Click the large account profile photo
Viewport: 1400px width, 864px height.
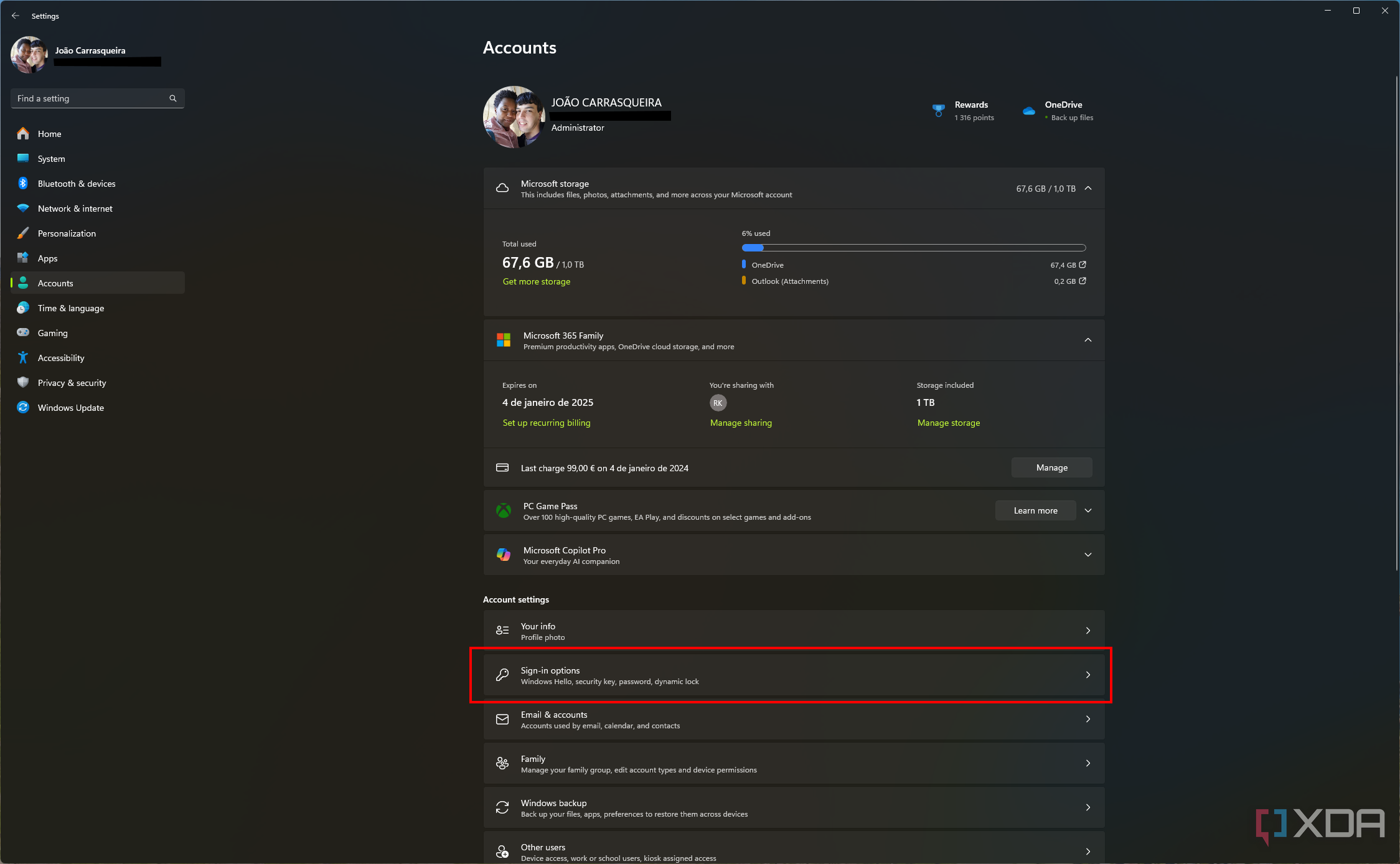pos(514,117)
